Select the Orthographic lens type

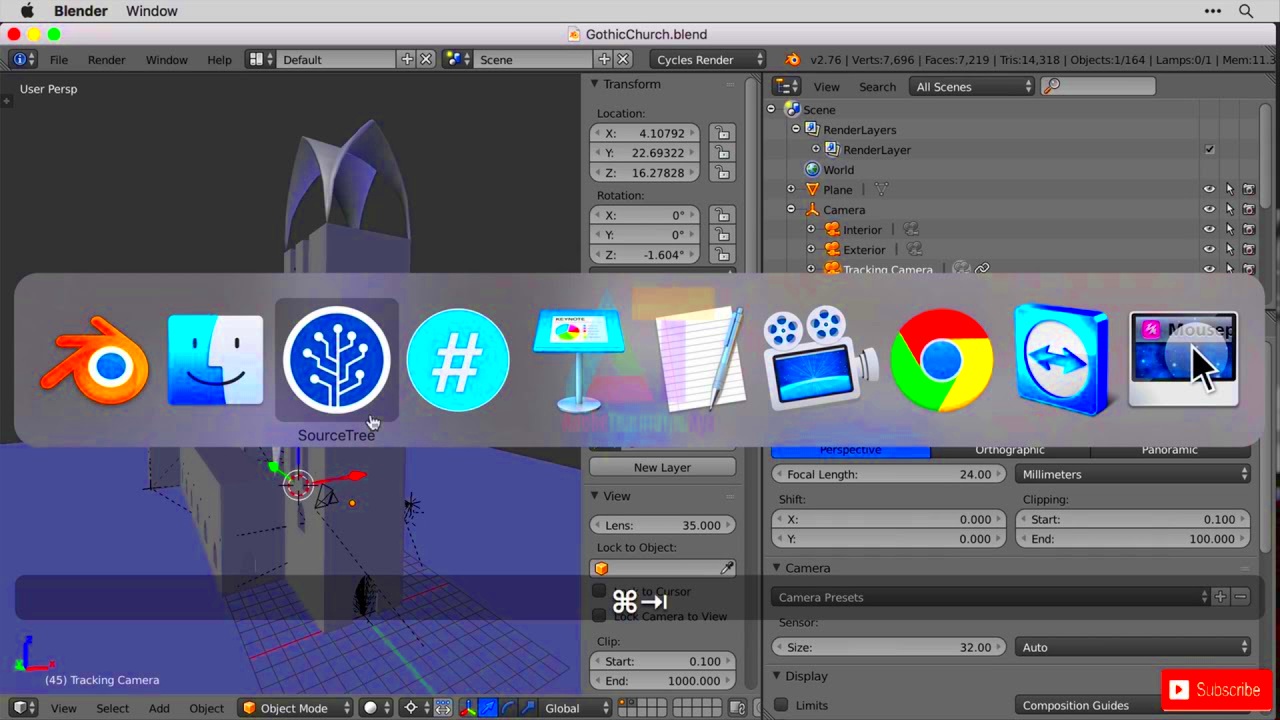tap(1009, 450)
